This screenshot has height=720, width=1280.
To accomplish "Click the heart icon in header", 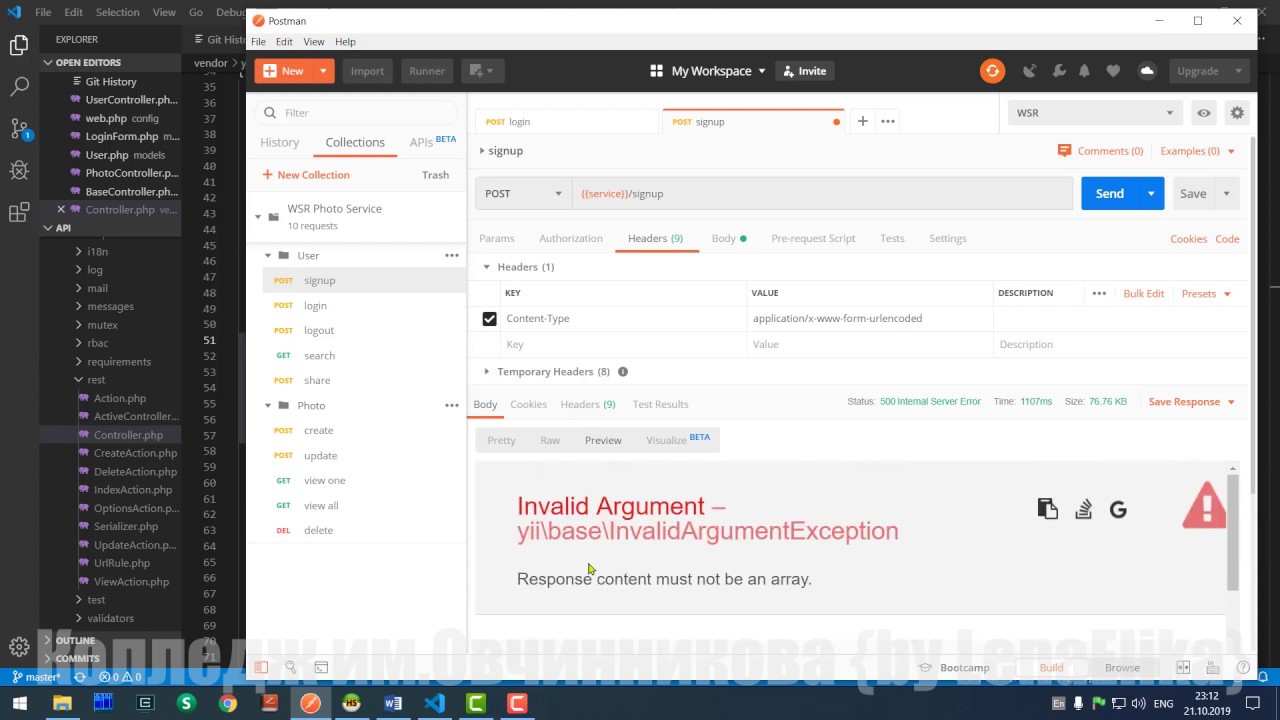I will tap(1113, 71).
